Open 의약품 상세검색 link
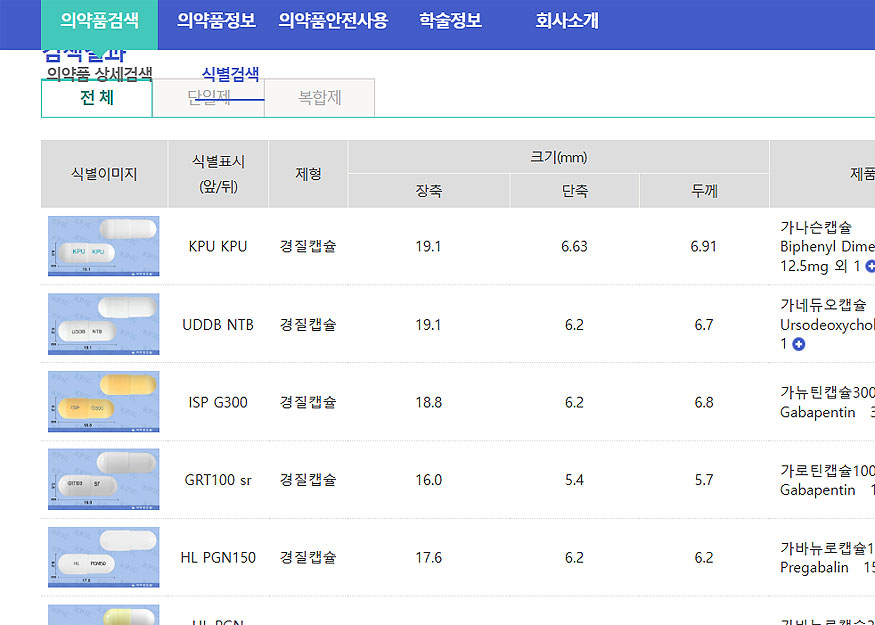The height and width of the screenshot is (625, 875). click(x=99, y=74)
